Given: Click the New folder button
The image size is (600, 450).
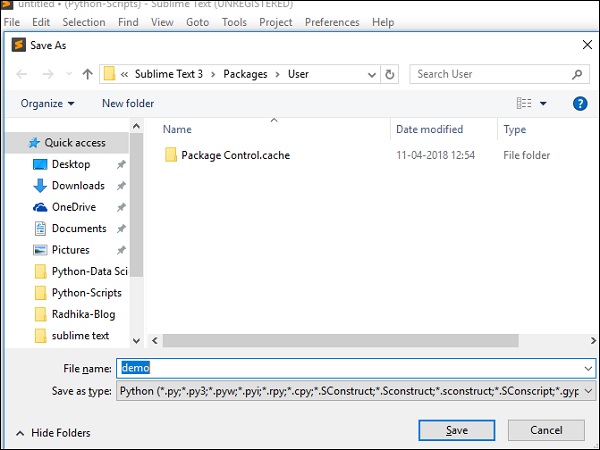Looking at the screenshot, I should pos(128,103).
